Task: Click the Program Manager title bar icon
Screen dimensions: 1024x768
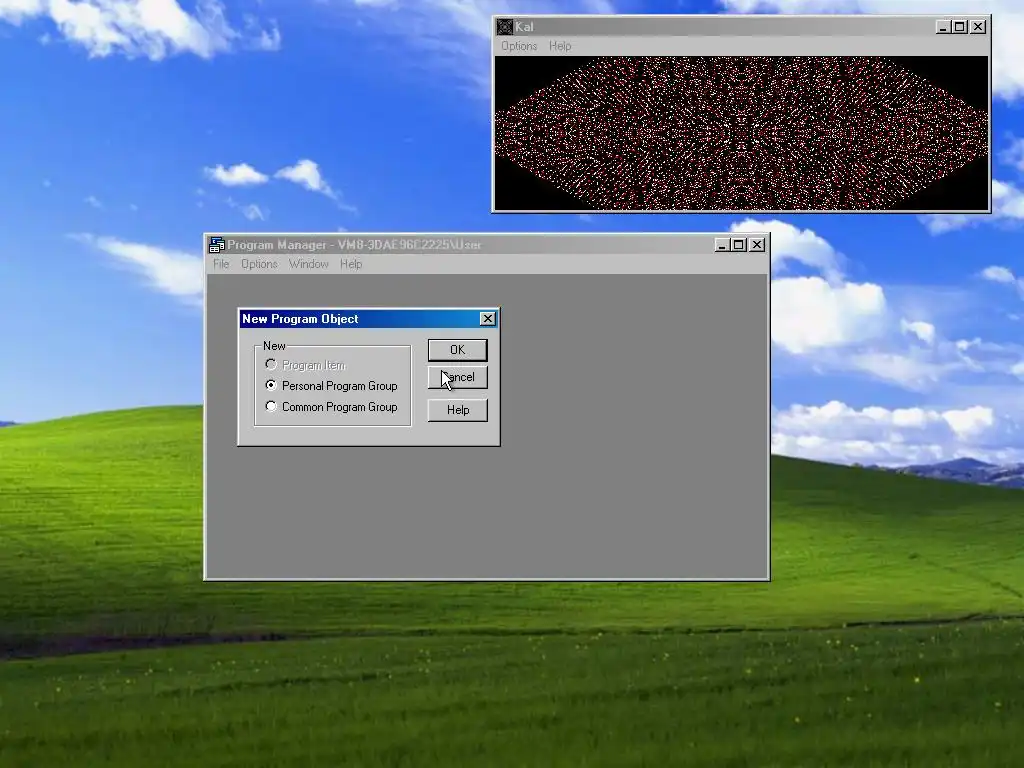Action: 217,245
